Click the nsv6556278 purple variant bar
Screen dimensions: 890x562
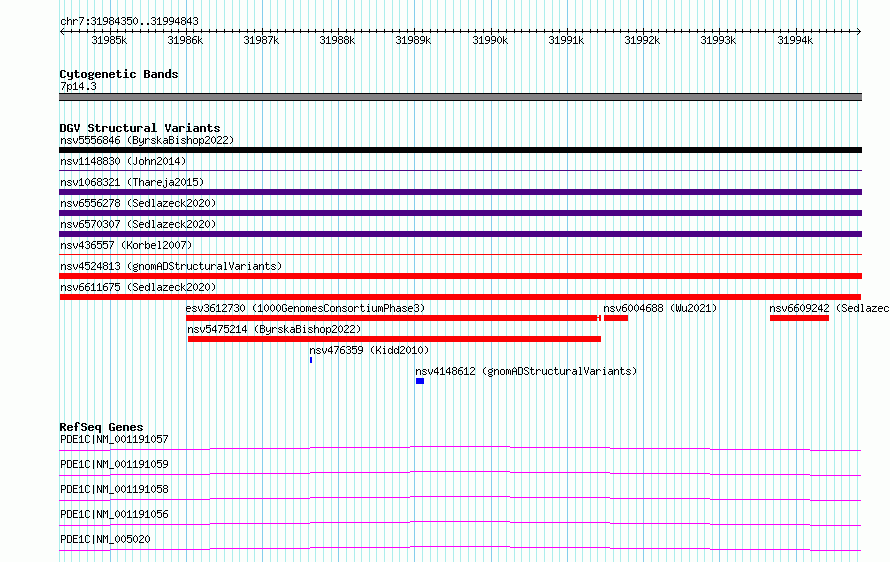coord(460,213)
